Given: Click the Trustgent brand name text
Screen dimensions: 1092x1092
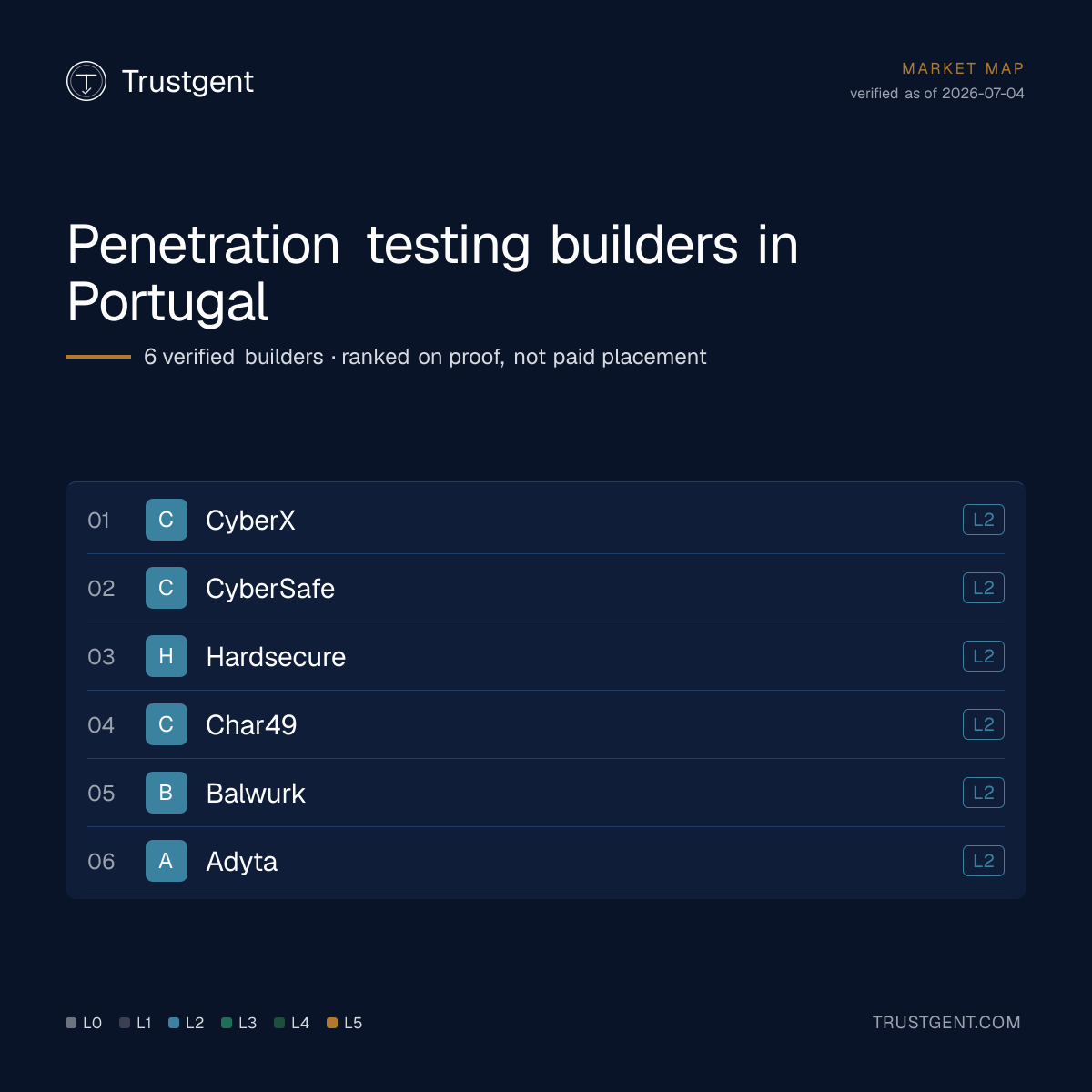Looking at the screenshot, I should point(187,82).
